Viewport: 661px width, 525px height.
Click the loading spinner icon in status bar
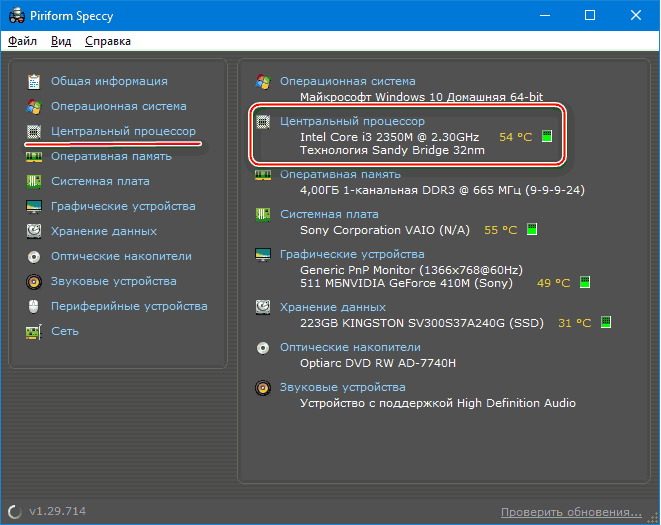[x=15, y=512]
